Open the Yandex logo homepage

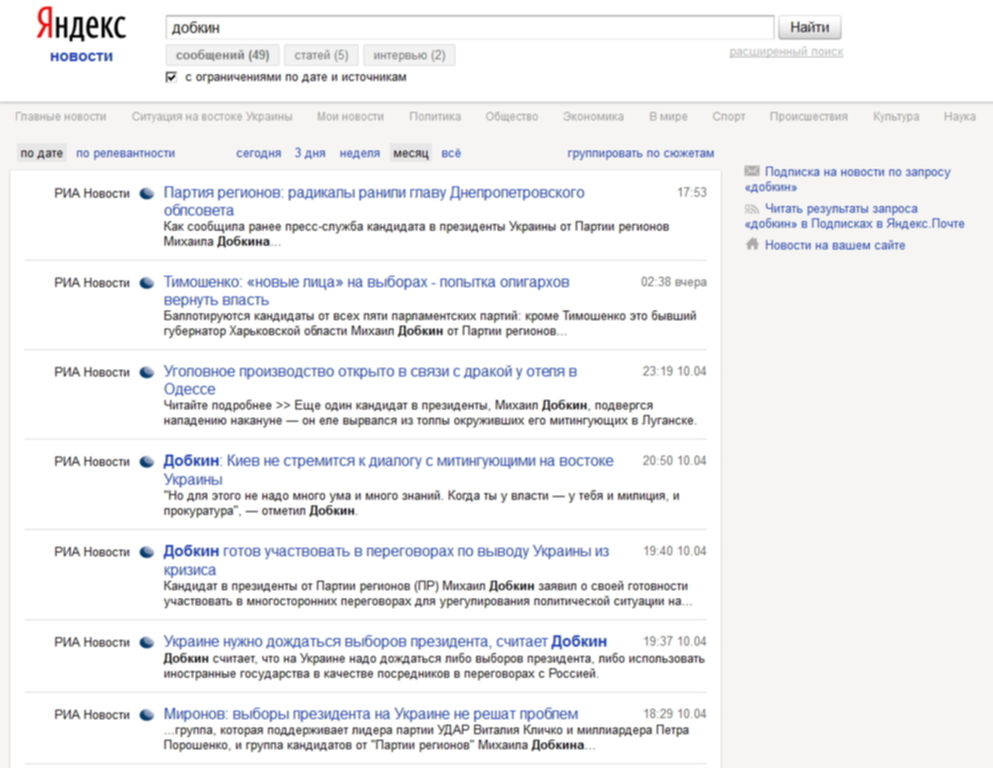(x=81, y=25)
